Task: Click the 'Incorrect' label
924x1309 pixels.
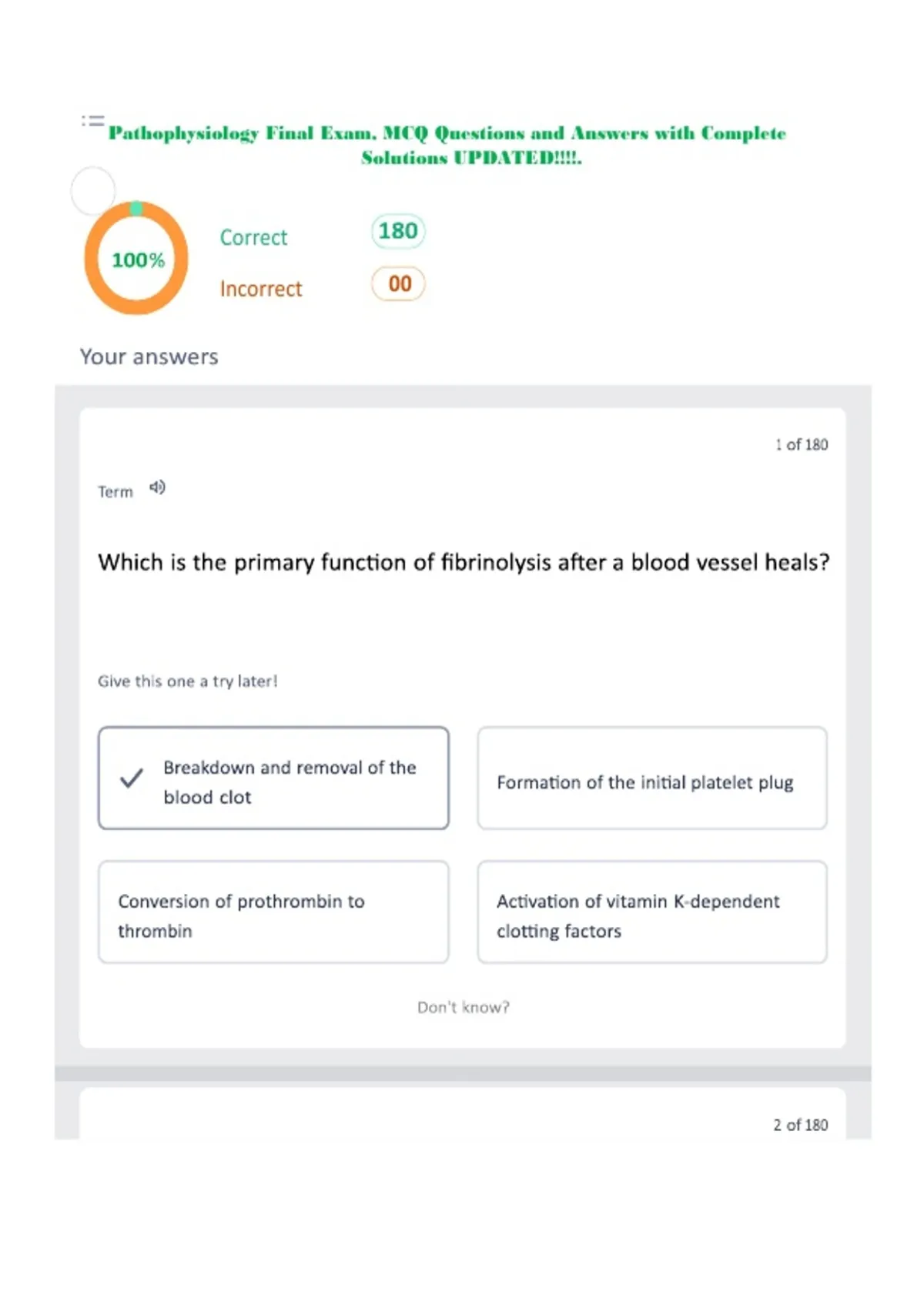Action: (261, 289)
